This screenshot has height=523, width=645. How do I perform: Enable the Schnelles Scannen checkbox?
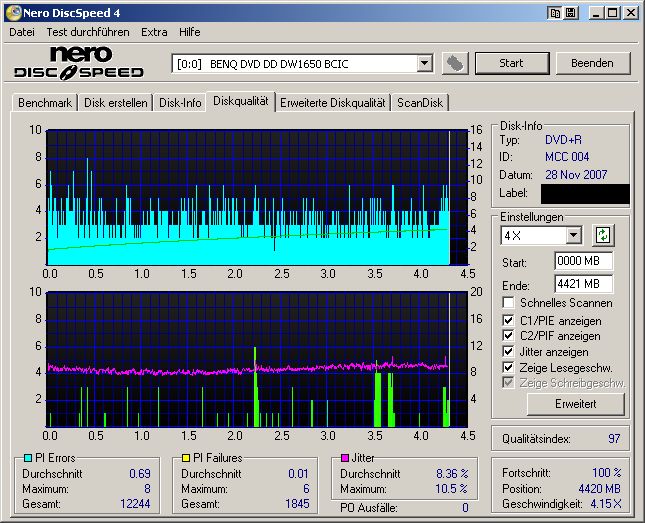[509, 303]
